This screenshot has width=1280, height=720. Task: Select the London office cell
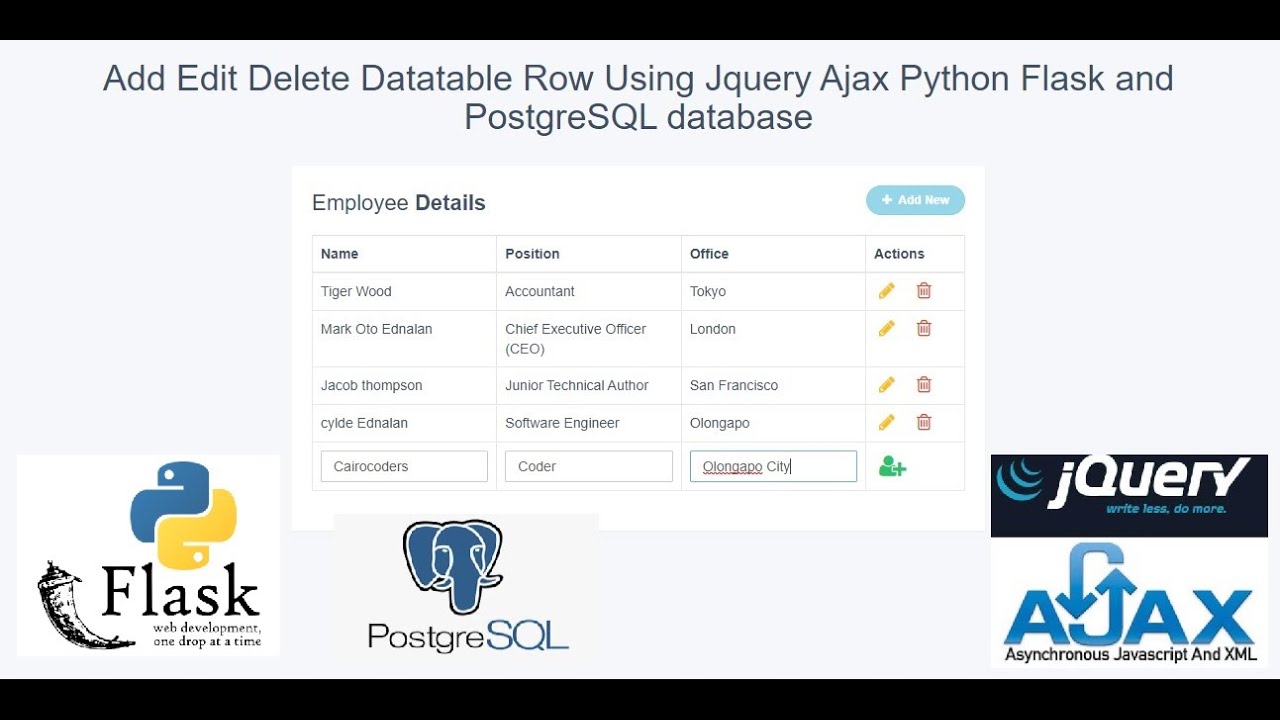tap(773, 339)
